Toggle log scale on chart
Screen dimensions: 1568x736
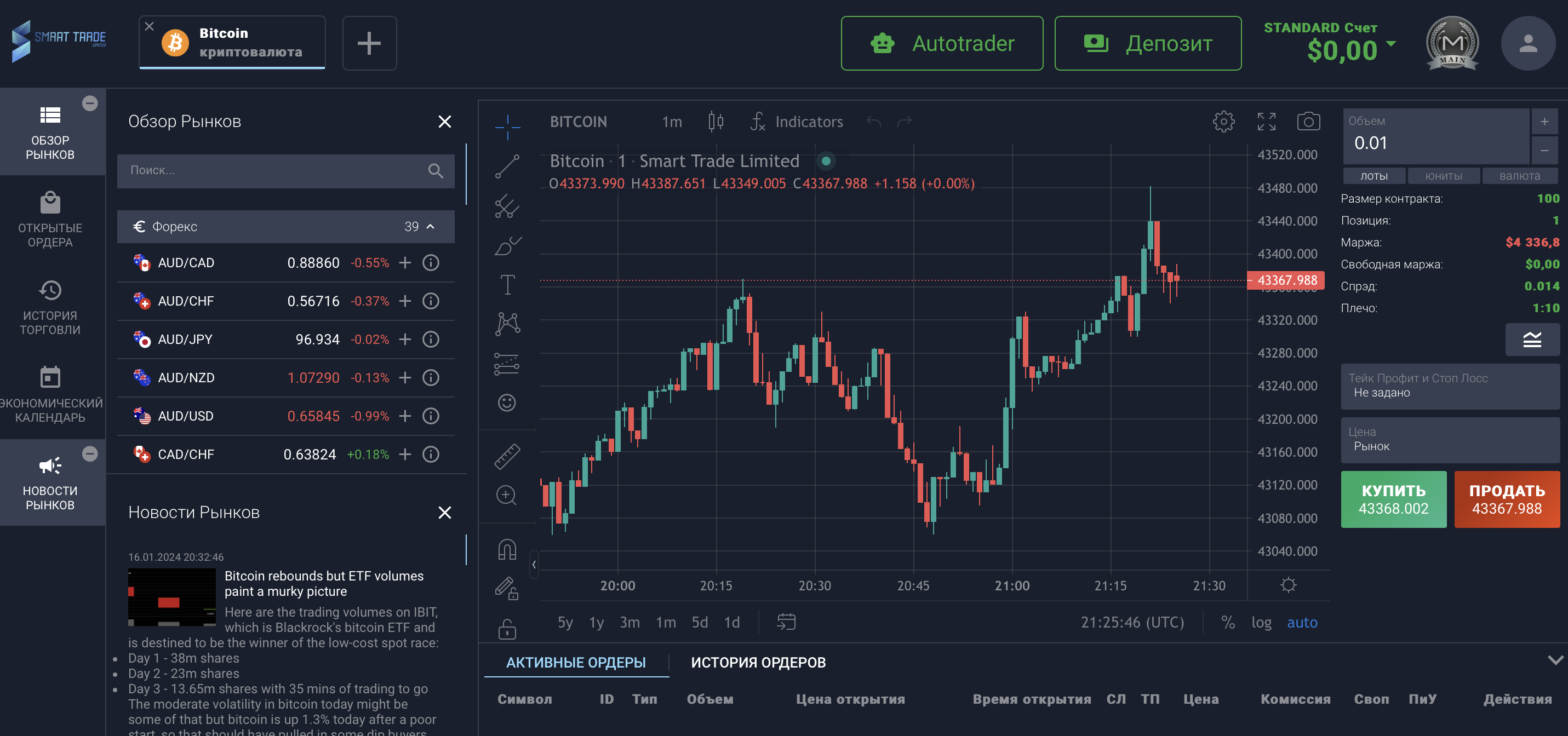(1261, 622)
